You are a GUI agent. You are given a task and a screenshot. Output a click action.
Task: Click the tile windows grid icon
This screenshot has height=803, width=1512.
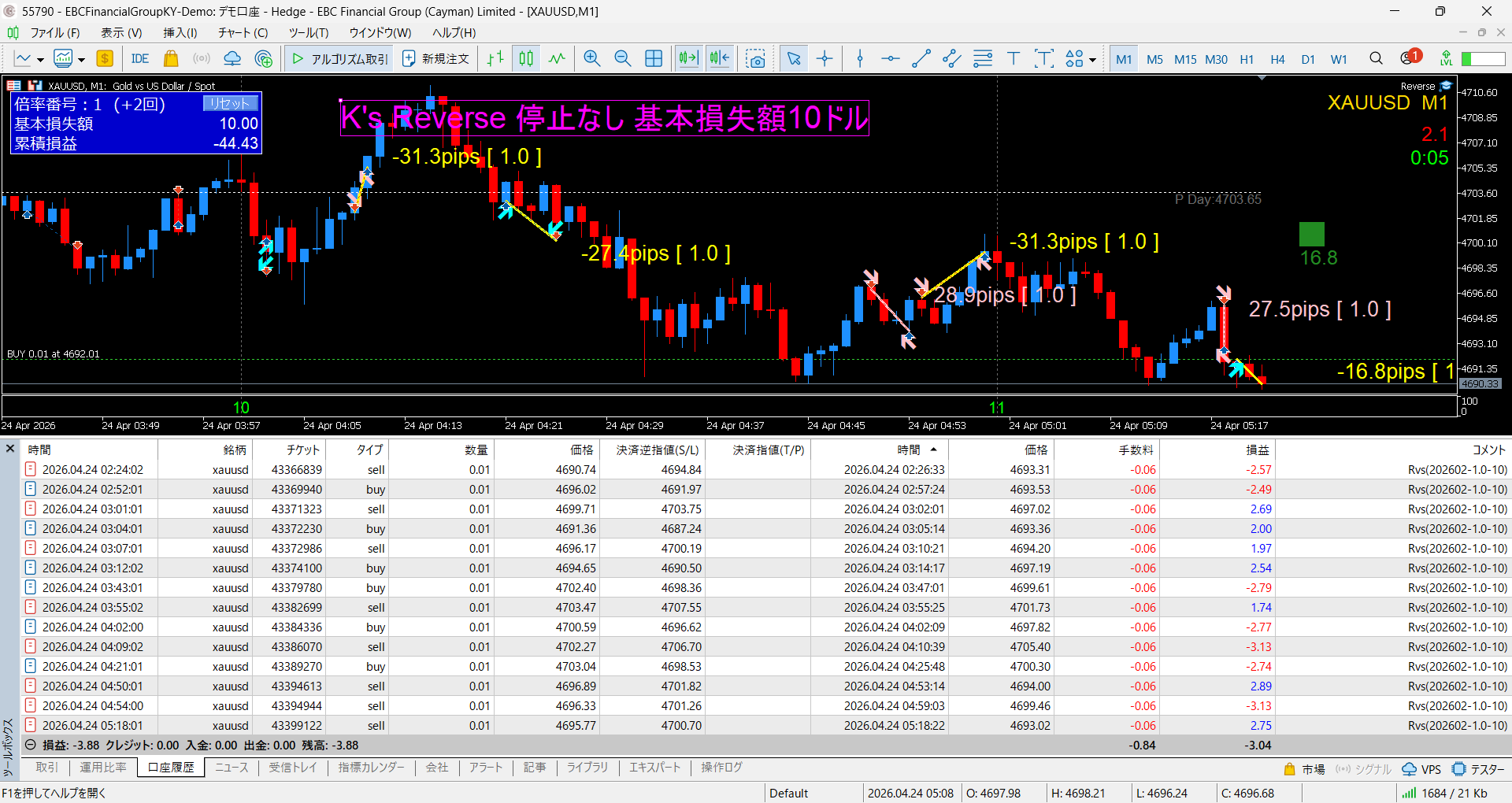coord(654,58)
